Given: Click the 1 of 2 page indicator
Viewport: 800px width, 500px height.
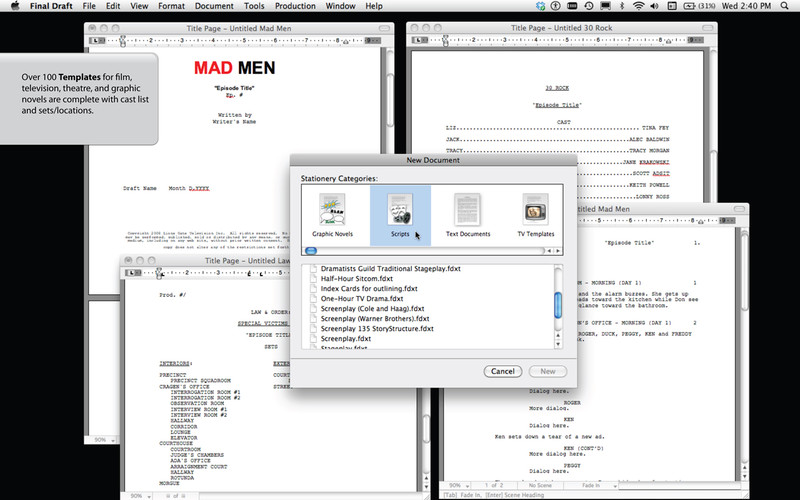Looking at the screenshot, I should [x=493, y=486].
